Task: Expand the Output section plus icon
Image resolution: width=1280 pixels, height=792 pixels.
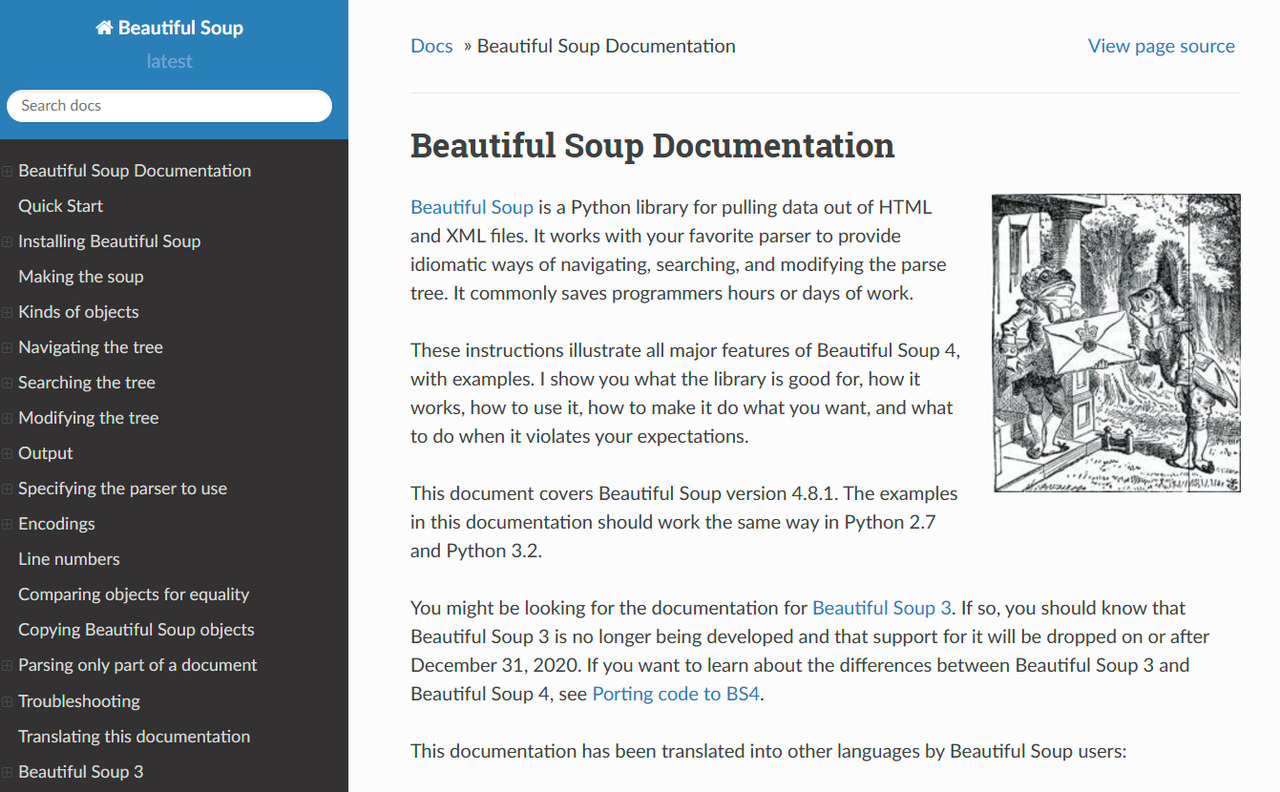Action: point(7,454)
